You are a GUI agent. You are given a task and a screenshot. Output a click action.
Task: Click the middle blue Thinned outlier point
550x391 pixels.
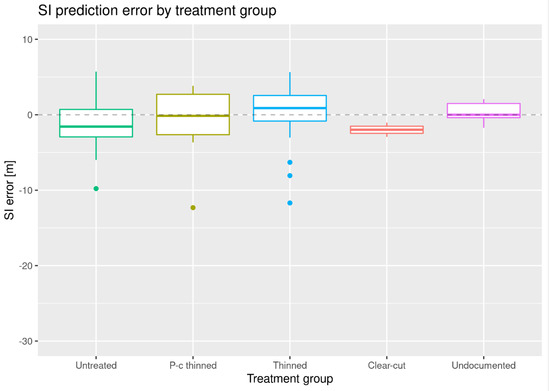(x=290, y=176)
